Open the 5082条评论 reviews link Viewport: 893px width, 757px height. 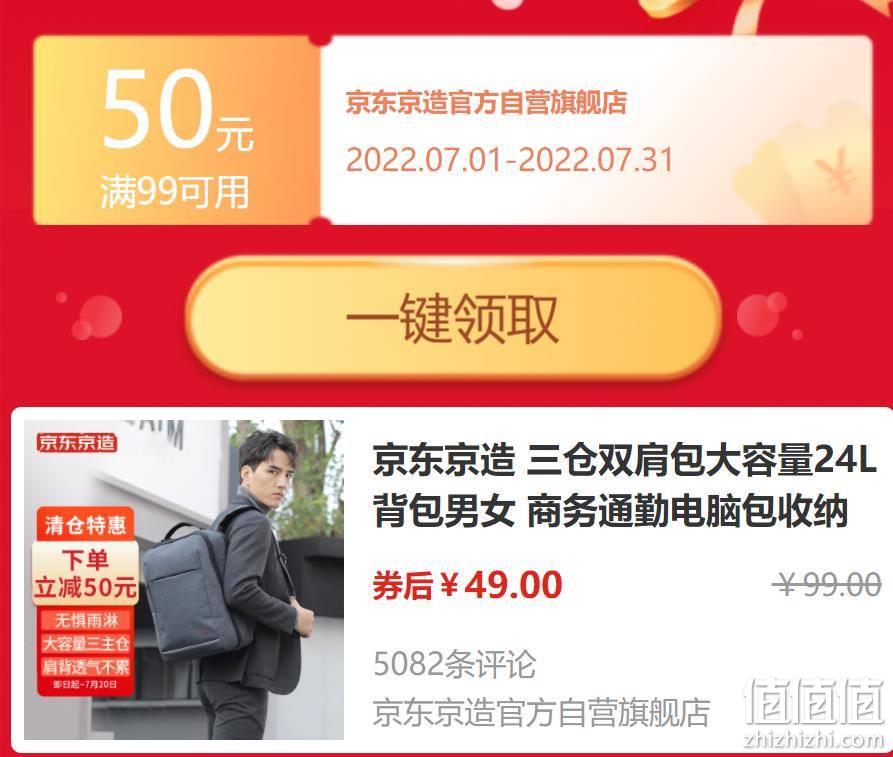(x=454, y=664)
